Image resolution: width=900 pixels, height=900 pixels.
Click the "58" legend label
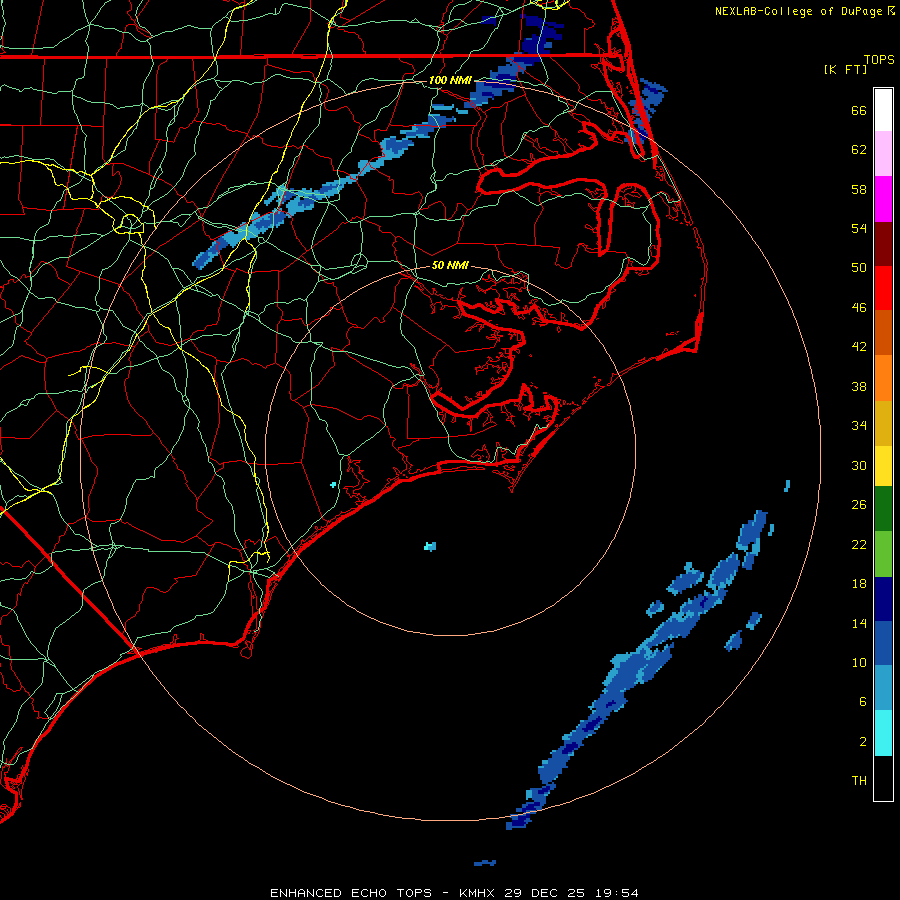tap(859, 189)
